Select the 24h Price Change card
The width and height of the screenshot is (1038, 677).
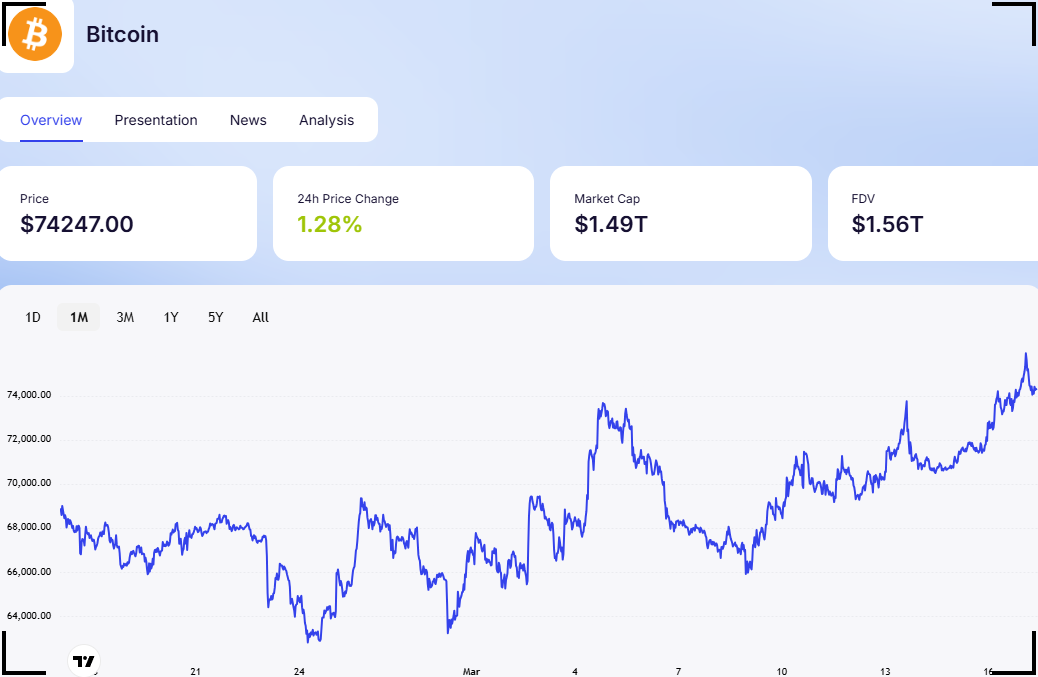click(402, 213)
